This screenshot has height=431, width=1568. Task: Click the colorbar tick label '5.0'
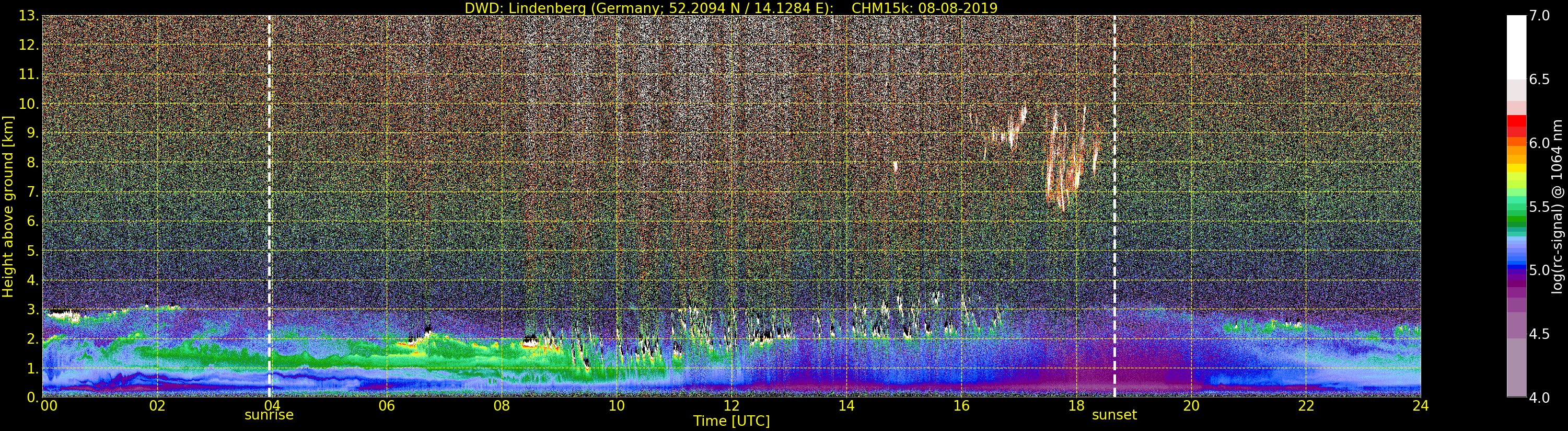1539,270
